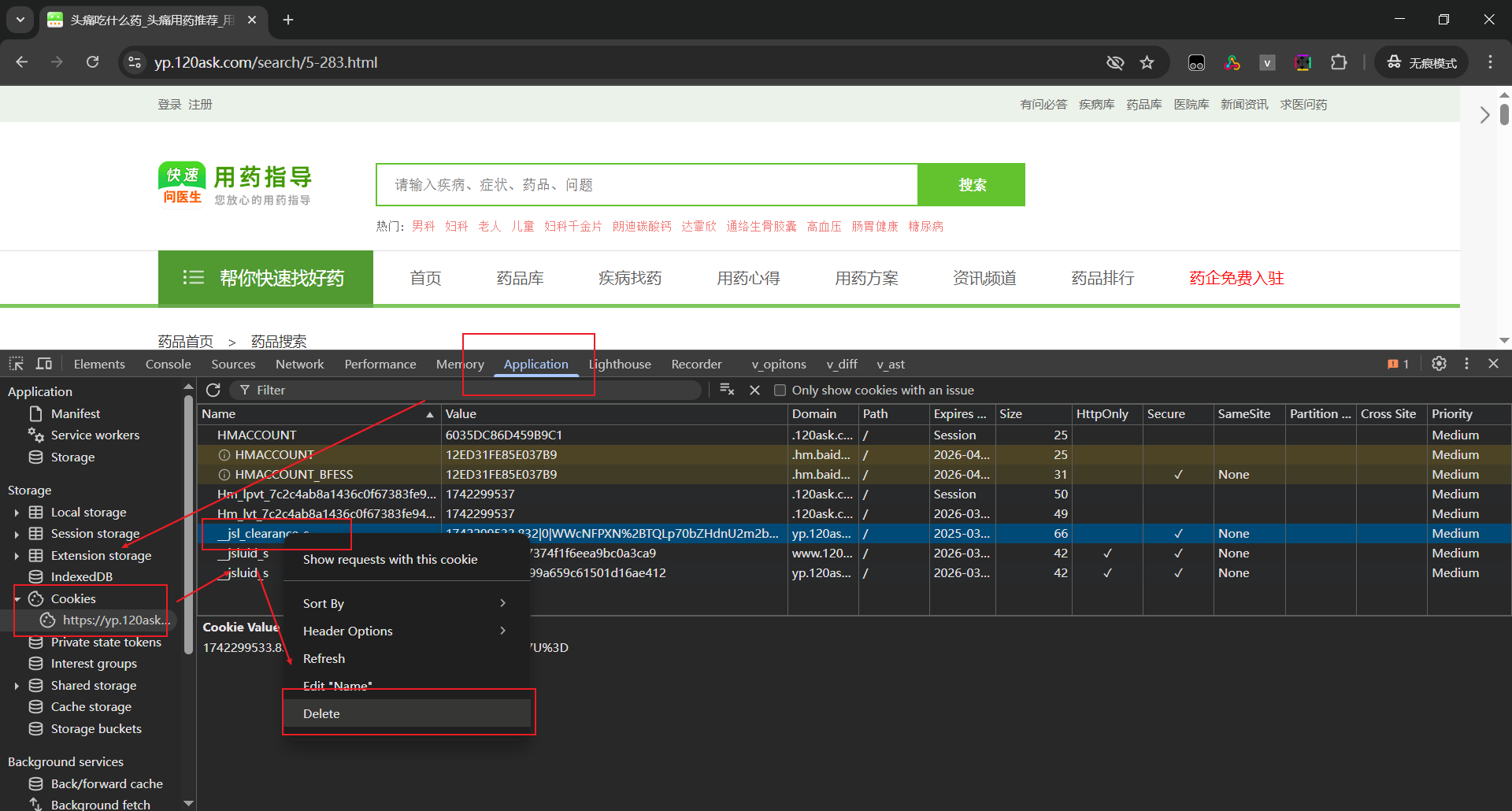The image size is (1512, 811).
Task: Open the DevTools customize three-dot menu
Action: coord(1466,364)
